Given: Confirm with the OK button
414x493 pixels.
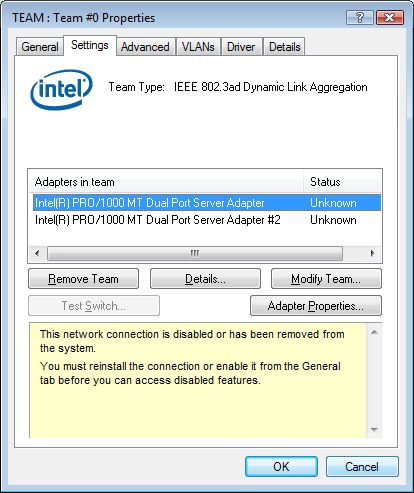Looking at the screenshot, I should point(281,466).
